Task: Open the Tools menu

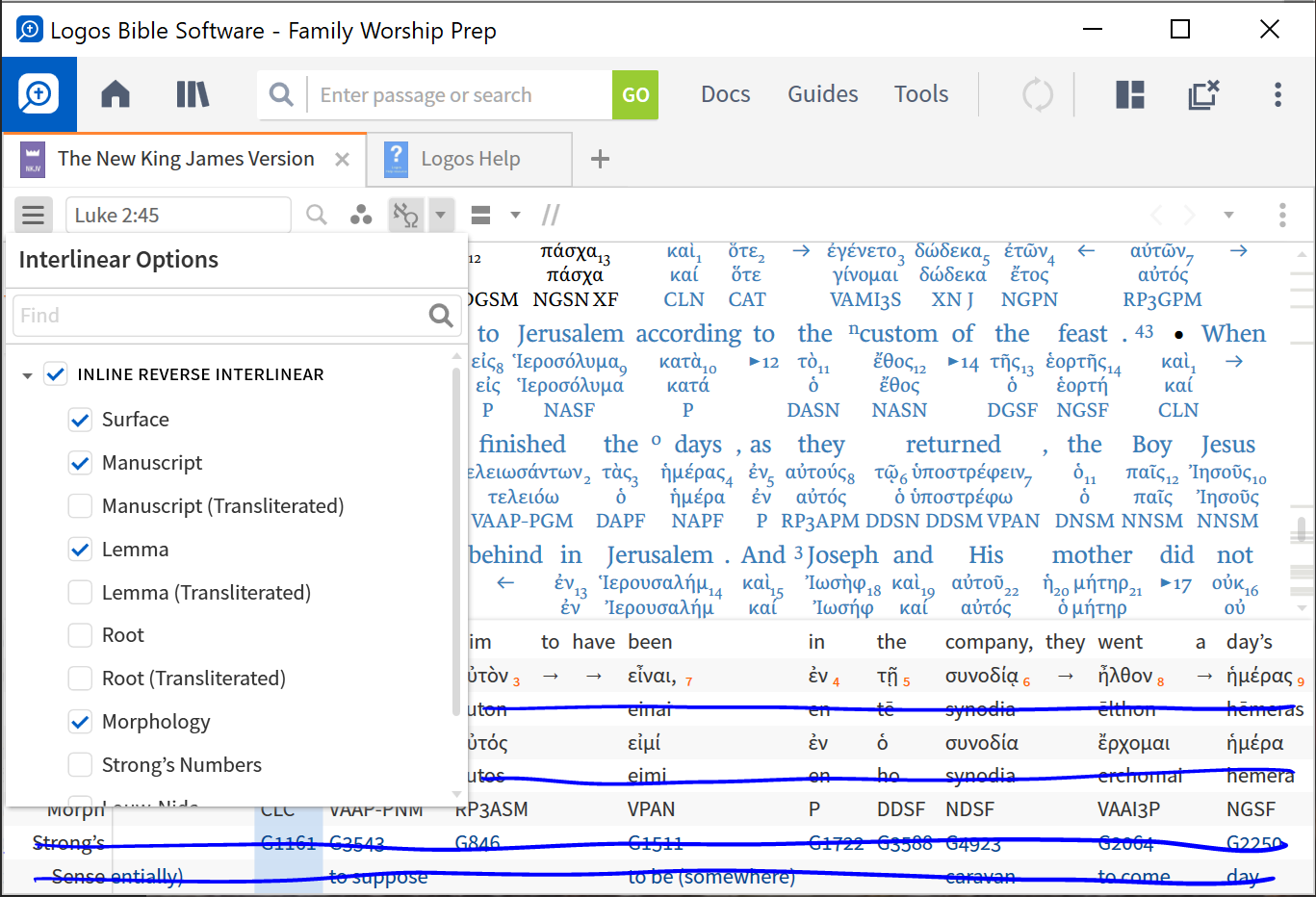Action: tap(921, 94)
